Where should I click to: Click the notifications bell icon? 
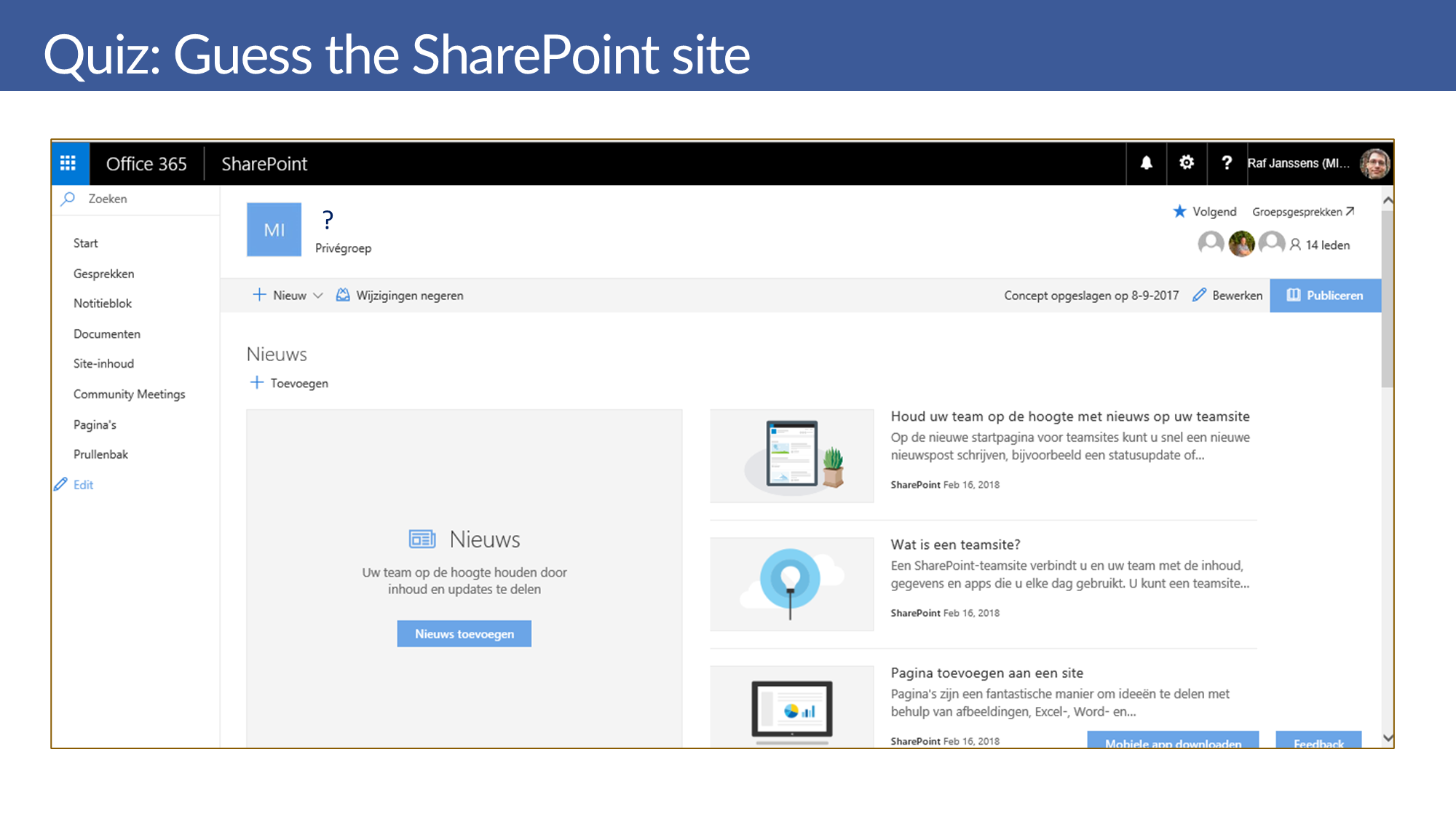pos(1146,163)
